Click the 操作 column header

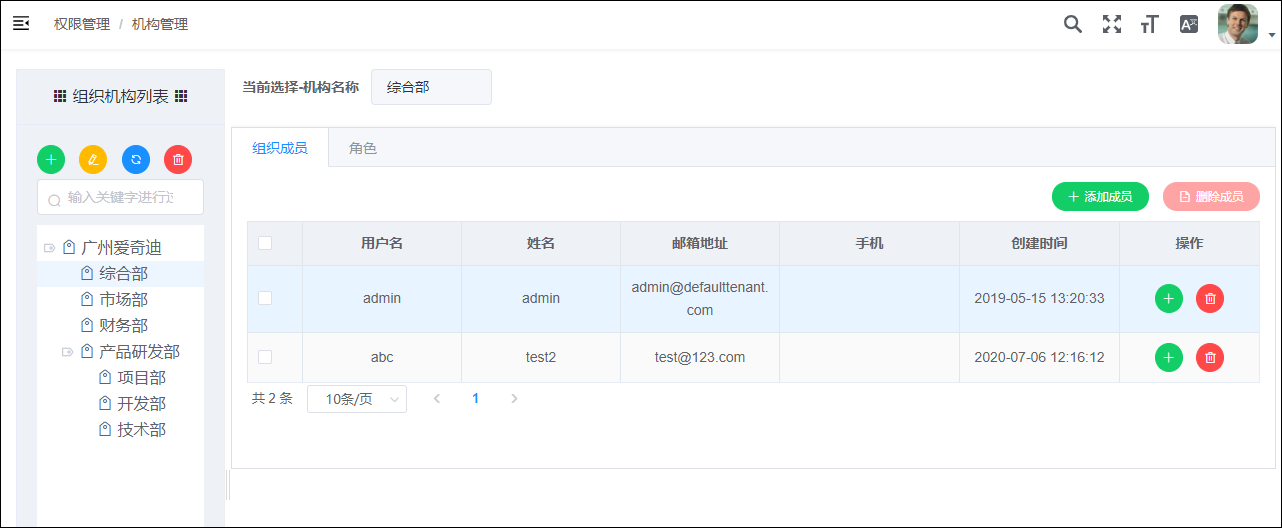(x=1189, y=243)
